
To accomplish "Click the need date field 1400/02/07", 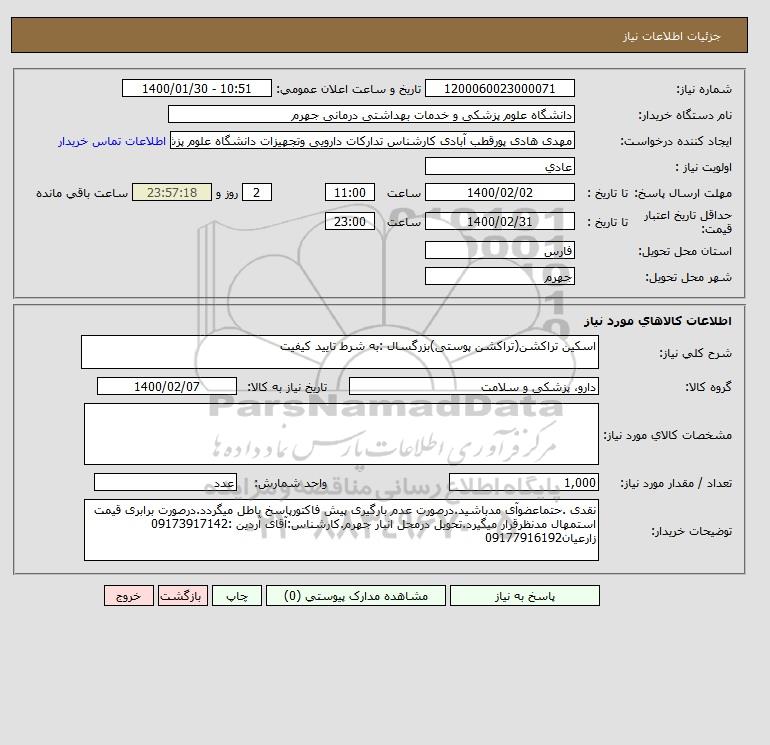I will pyautogui.click(x=167, y=386).
